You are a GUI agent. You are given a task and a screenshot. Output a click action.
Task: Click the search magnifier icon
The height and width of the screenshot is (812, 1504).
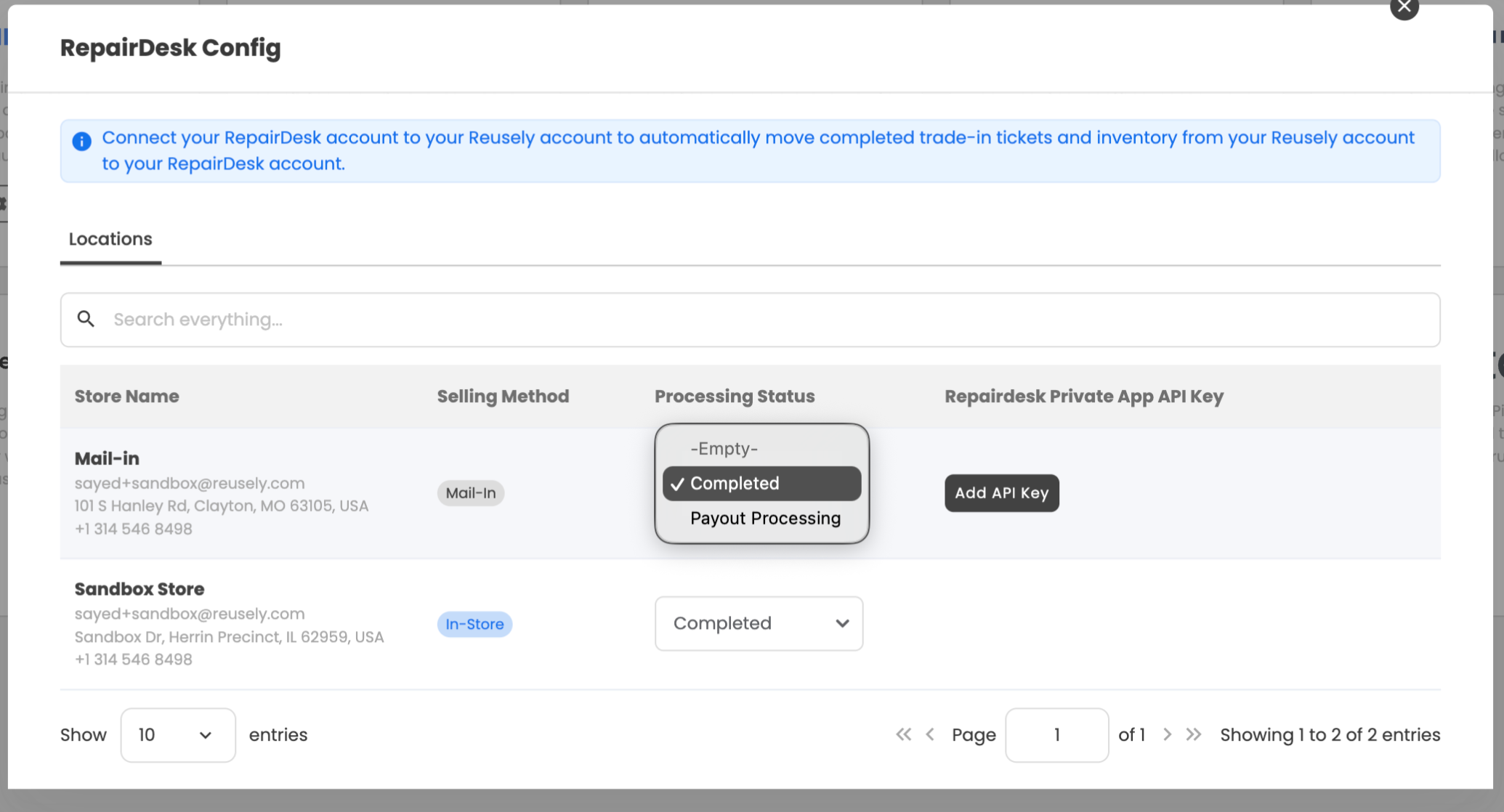point(86,319)
